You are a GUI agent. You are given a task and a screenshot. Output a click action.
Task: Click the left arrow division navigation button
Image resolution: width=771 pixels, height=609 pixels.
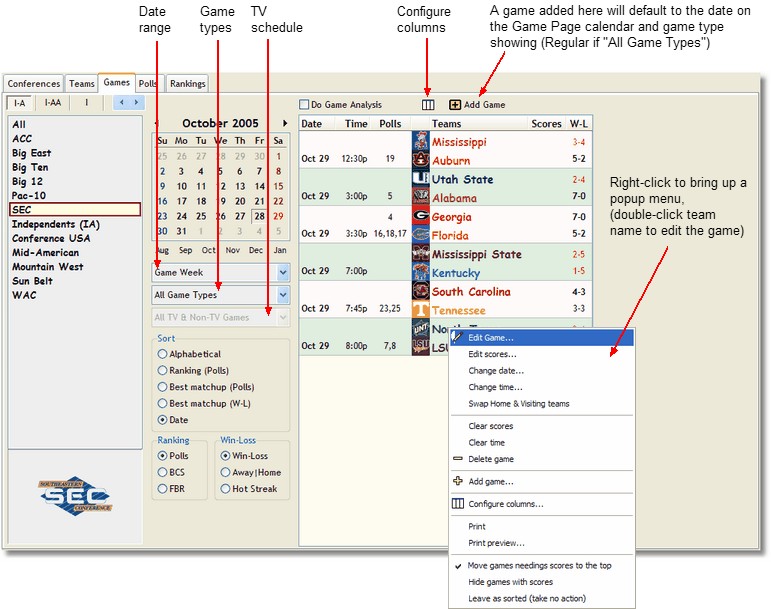[121, 103]
